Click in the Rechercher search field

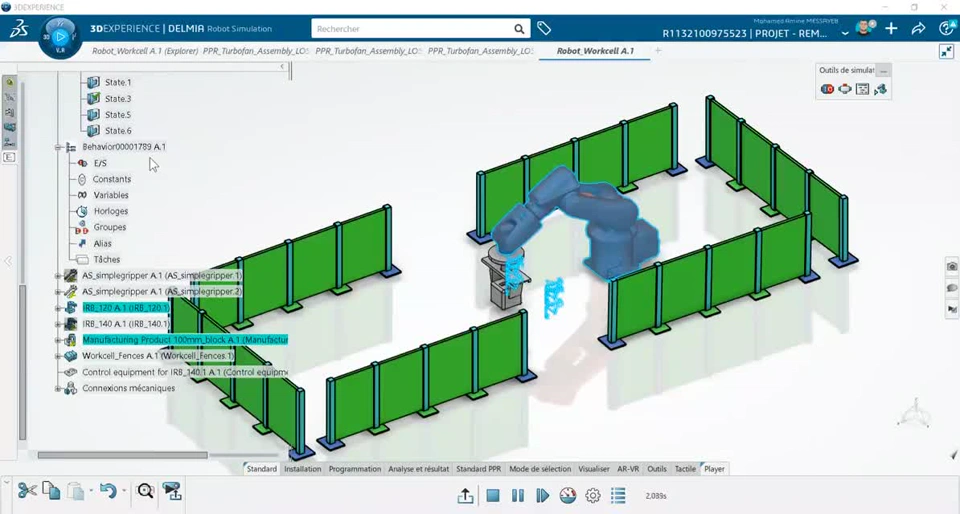(411, 29)
